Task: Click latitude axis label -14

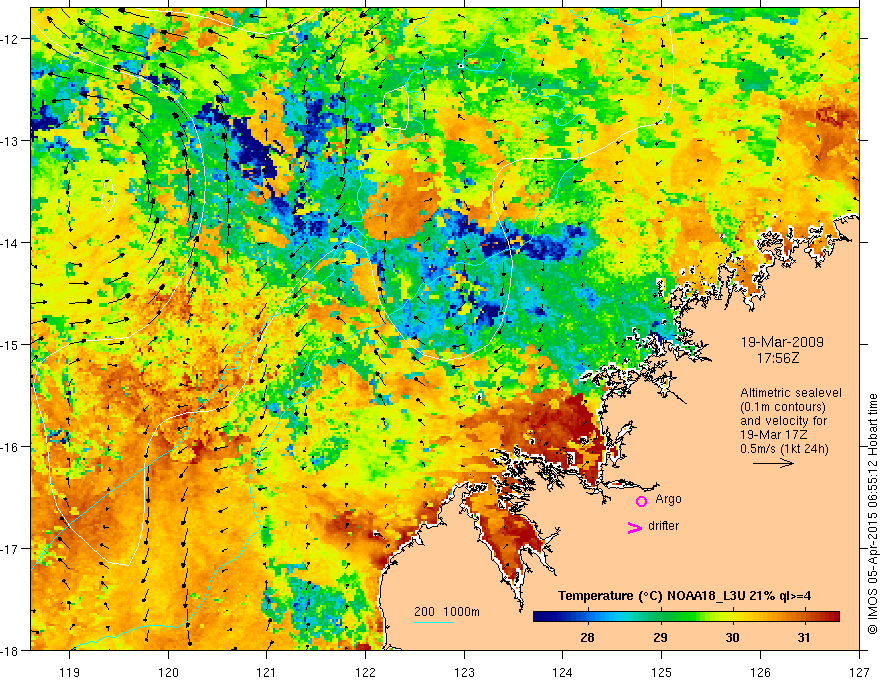Action: [x=10, y=243]
